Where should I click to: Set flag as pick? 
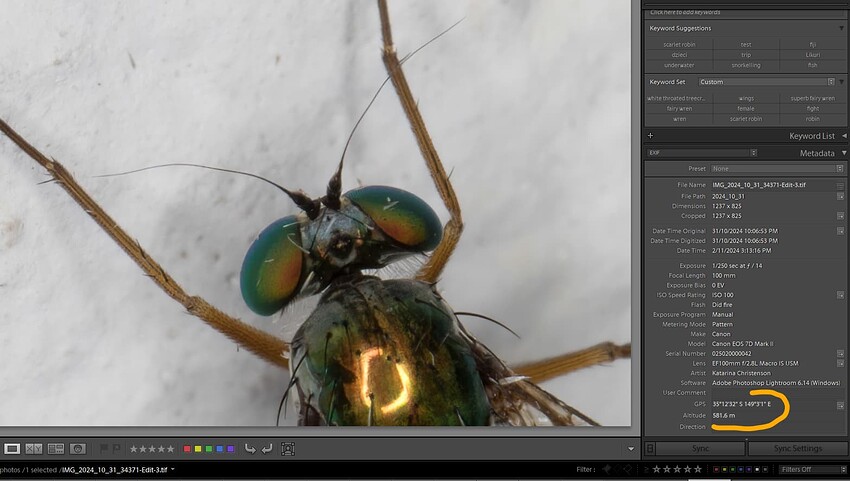104,448
